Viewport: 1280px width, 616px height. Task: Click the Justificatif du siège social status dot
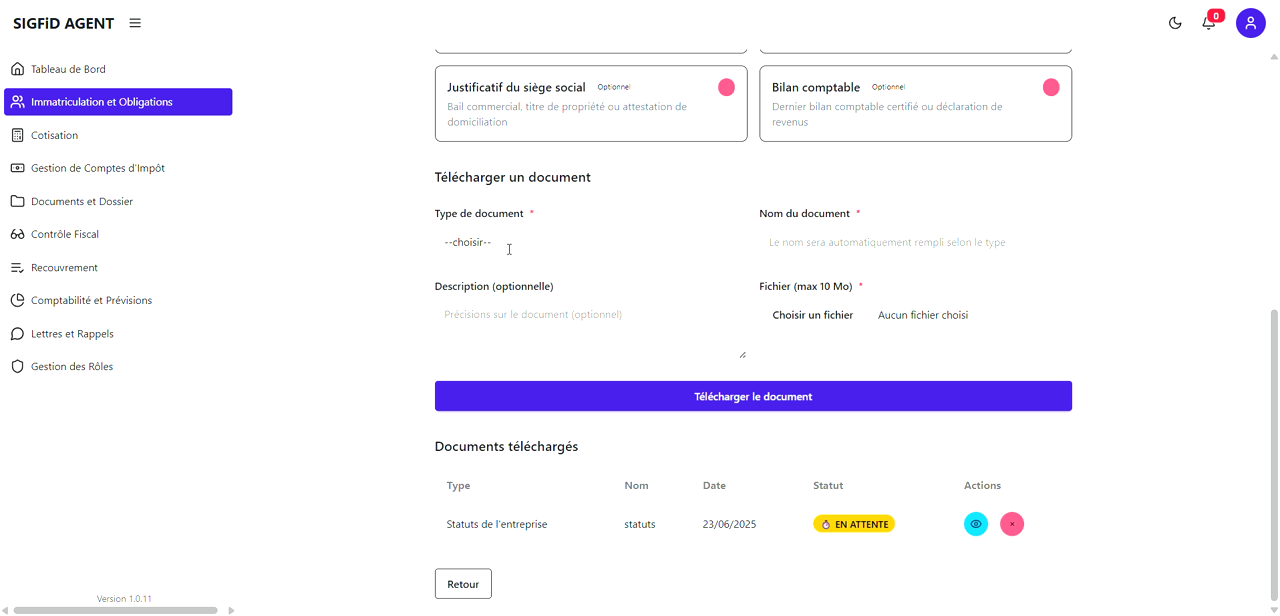pos(726,88)
